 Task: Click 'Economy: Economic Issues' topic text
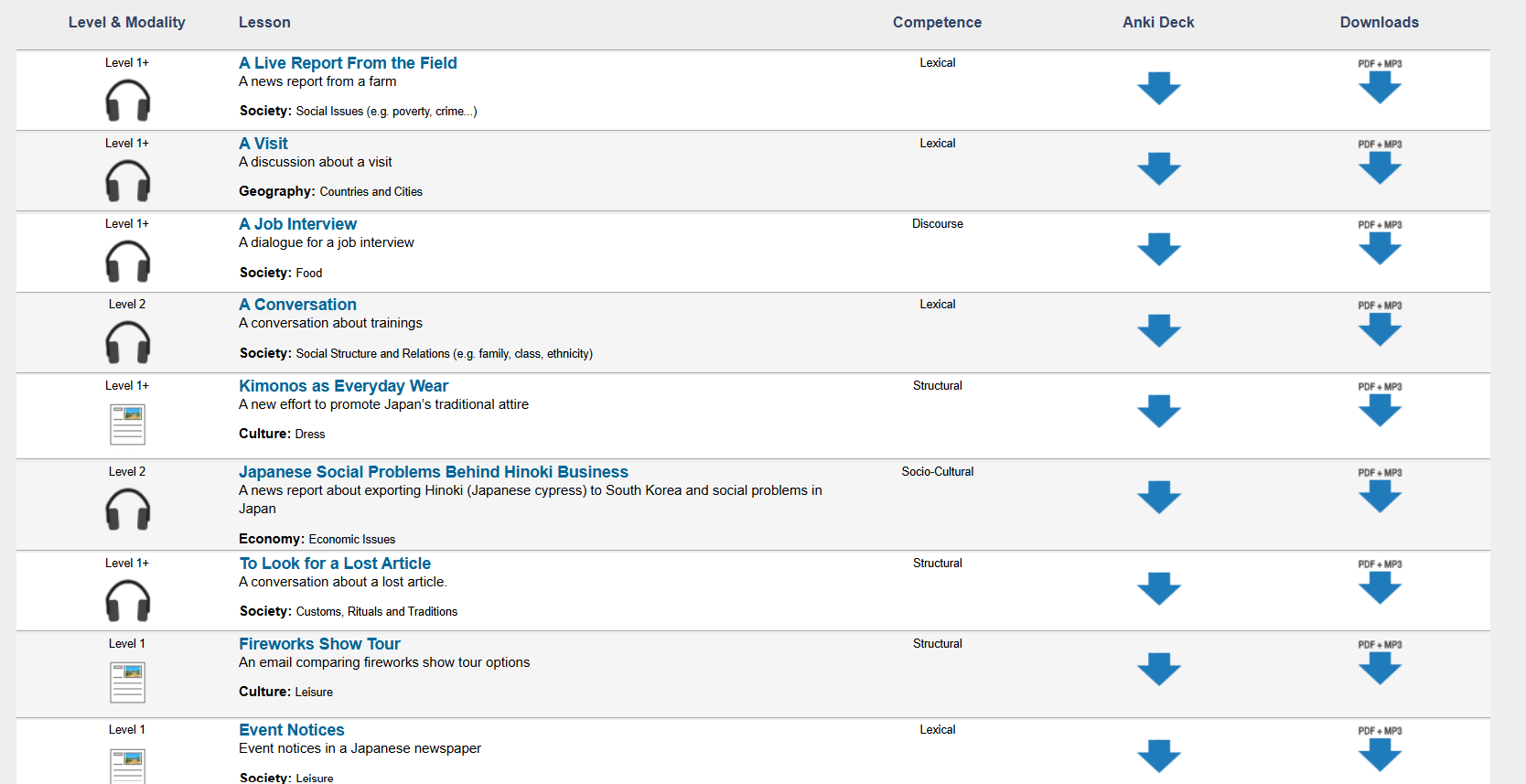point(317,539)
